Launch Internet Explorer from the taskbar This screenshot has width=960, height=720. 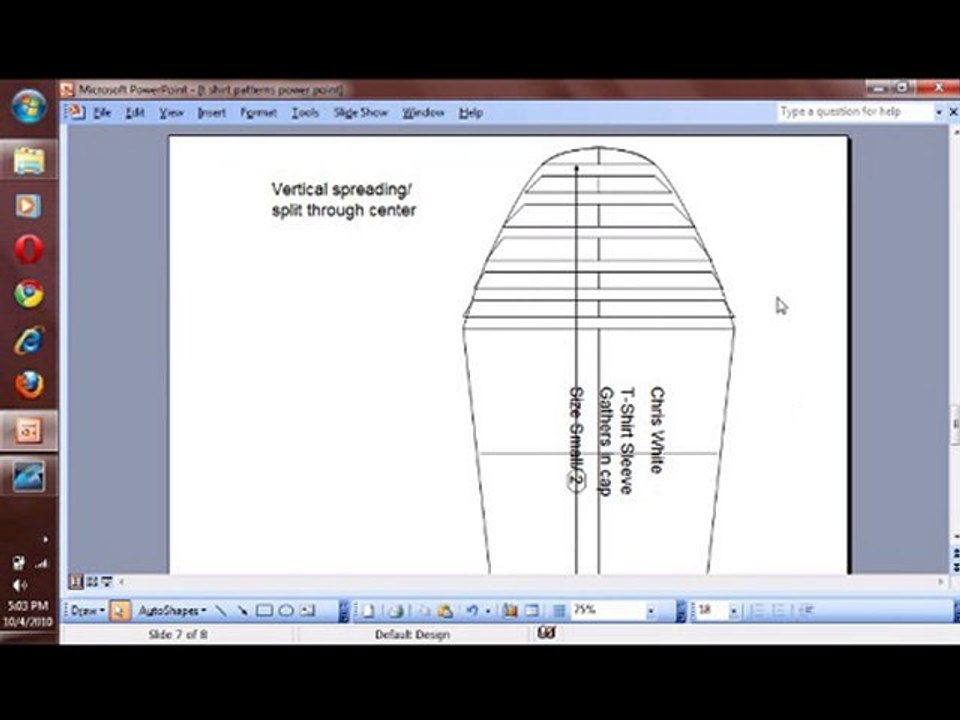point(29,340)
